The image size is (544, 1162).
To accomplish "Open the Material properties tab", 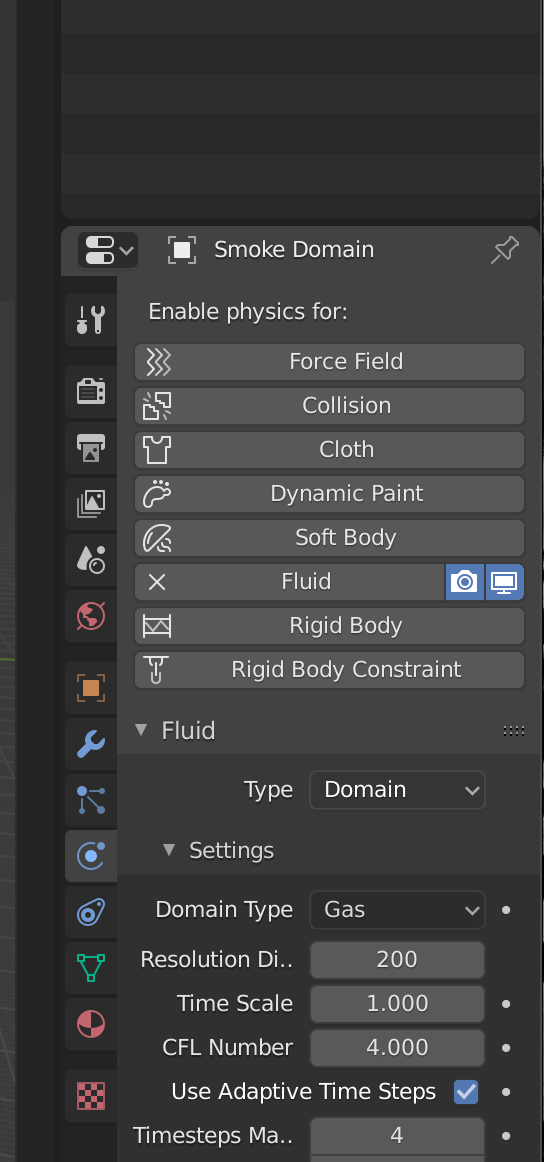I will tap(91, 1024).
